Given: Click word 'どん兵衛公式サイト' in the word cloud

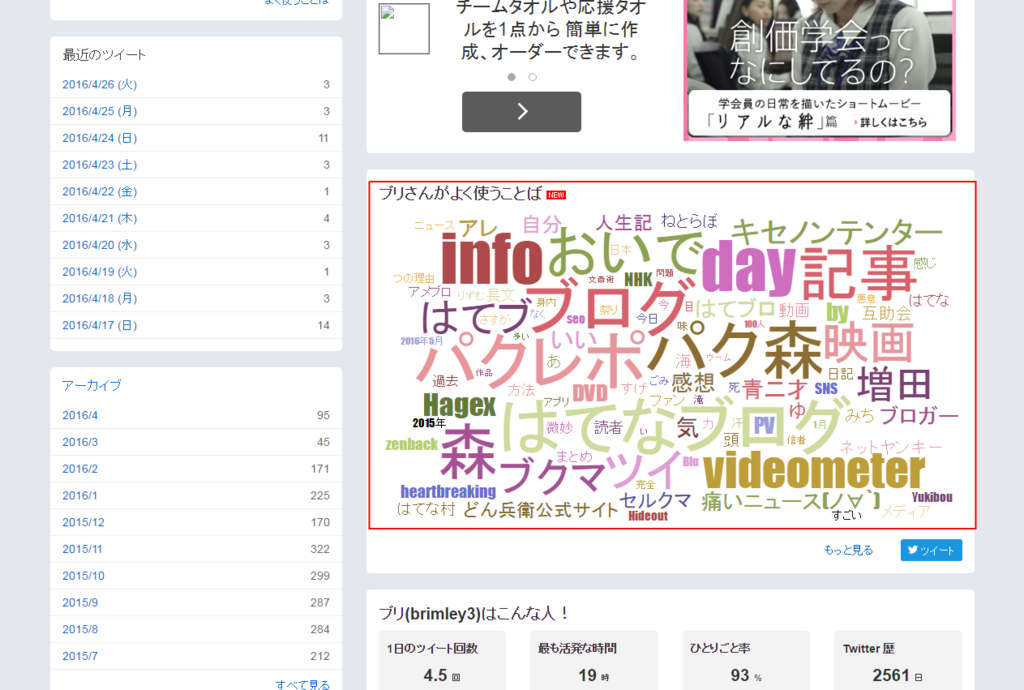Looking at the screenshot, I should tap(540, 510).
